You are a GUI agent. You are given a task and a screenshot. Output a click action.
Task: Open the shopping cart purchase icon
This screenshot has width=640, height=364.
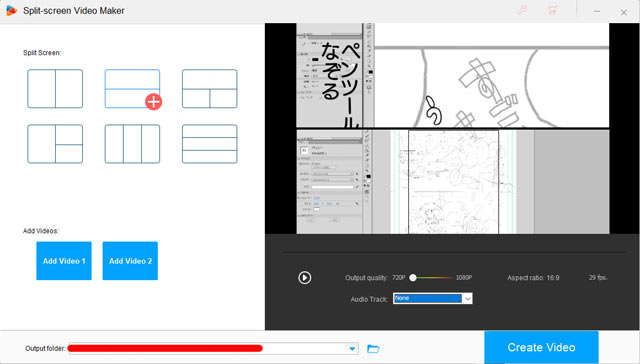pyautogui.click(x=552, y=11)
